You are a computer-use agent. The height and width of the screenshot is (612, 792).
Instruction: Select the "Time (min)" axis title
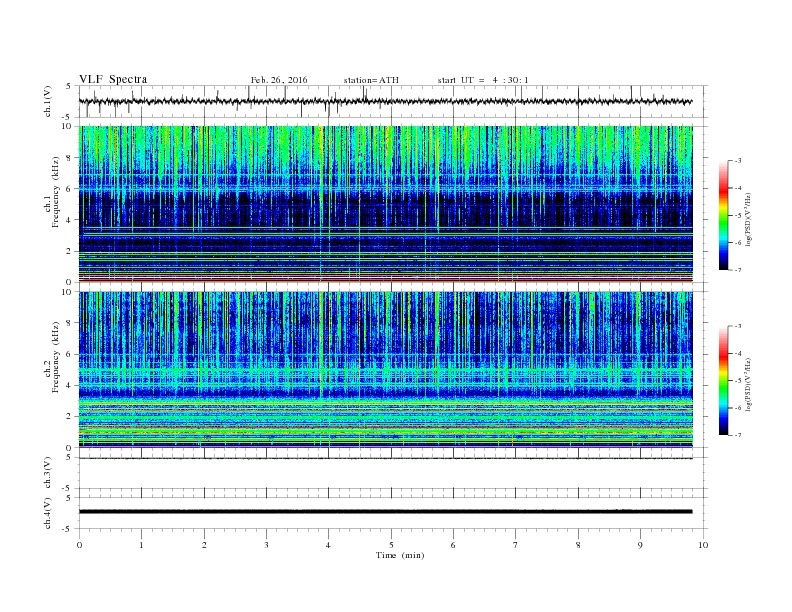coord(400,555)
